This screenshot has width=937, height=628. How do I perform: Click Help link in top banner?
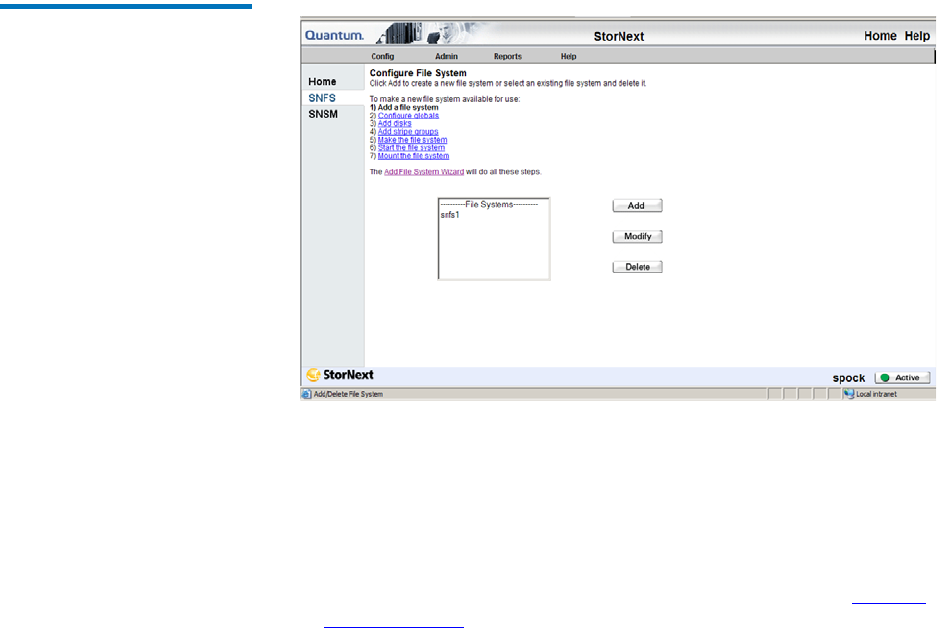click(917, 36)
